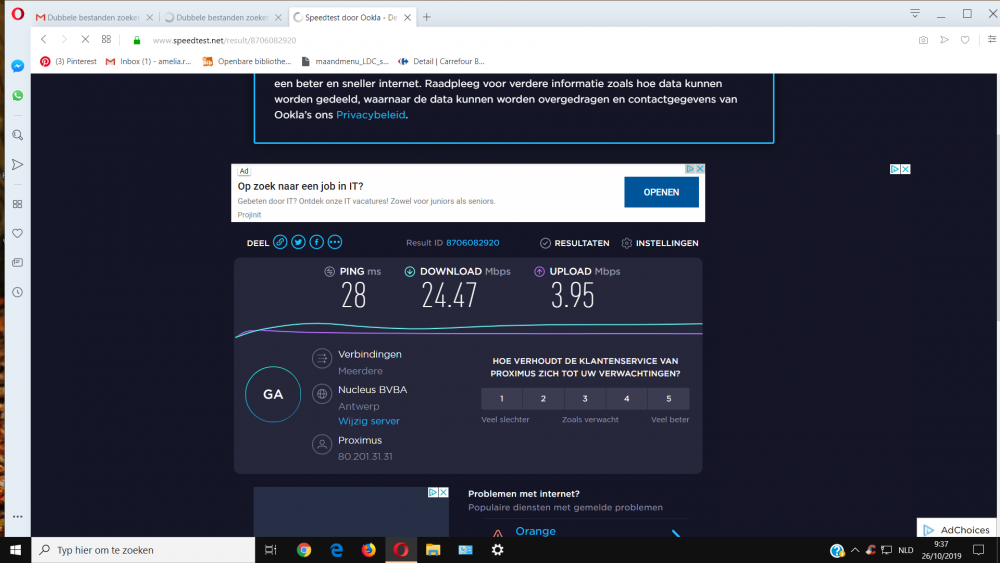The image size is (1000, 563).
Task: Click the OPENEN ad button
Action: 661,192
